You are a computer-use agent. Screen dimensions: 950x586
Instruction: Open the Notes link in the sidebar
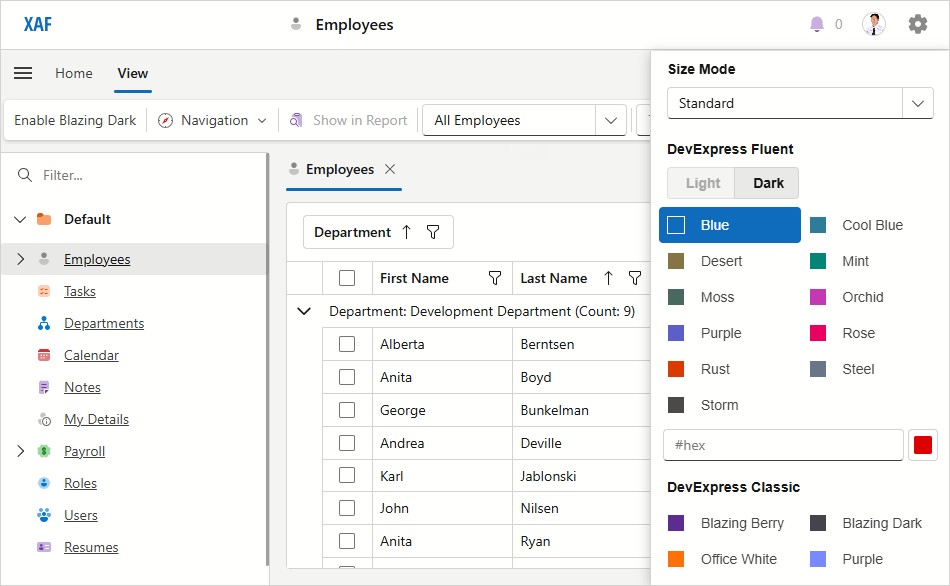click(82, 387)
